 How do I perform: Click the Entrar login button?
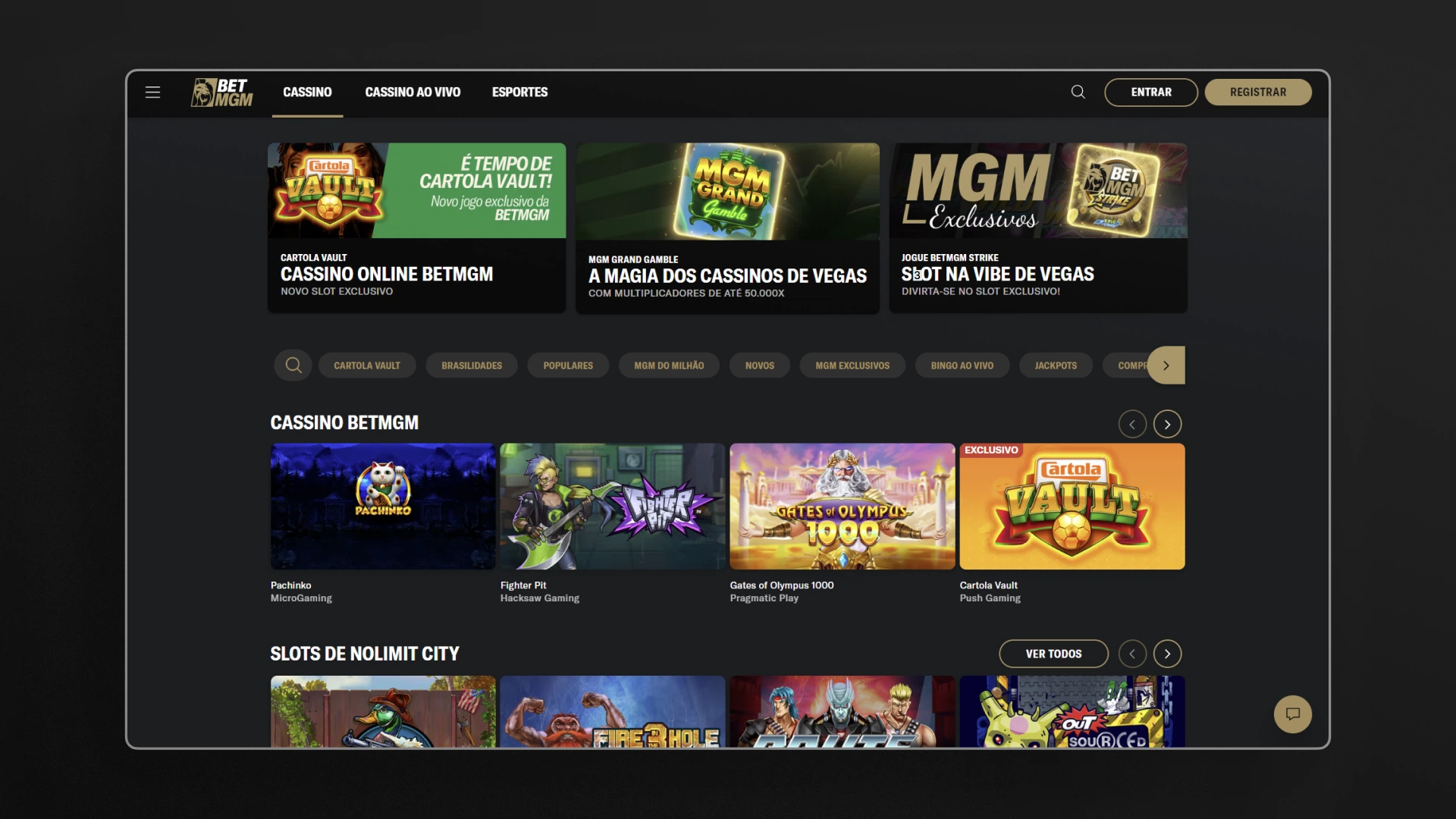(x=1151, y=93)
